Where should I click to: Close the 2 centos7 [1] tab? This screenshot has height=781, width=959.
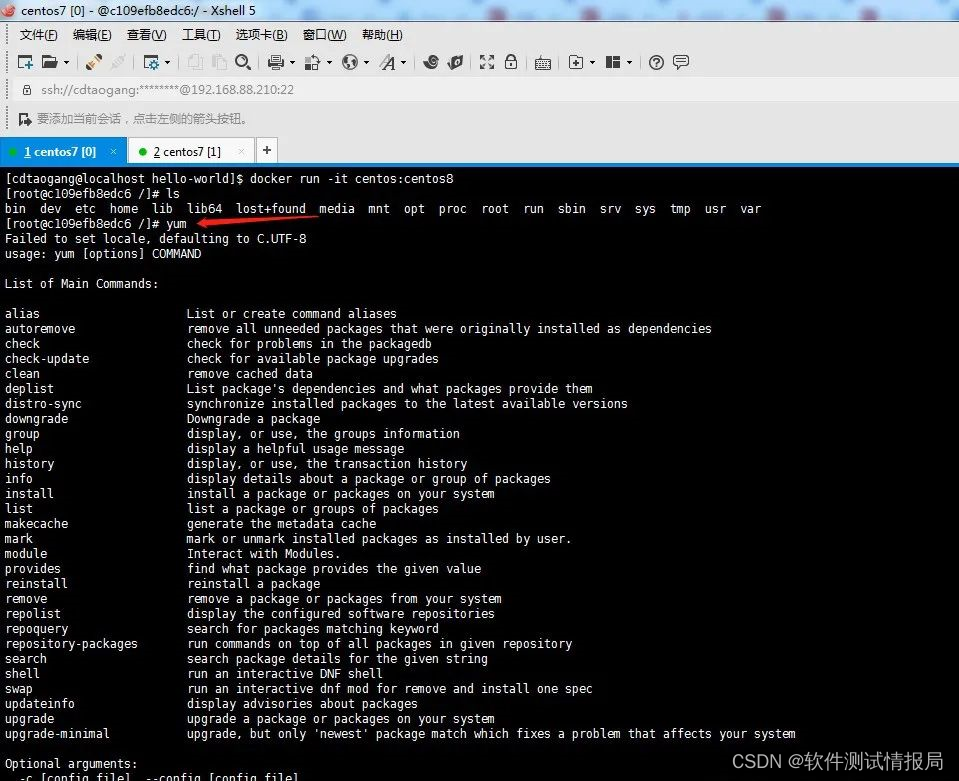pos(241,151)
